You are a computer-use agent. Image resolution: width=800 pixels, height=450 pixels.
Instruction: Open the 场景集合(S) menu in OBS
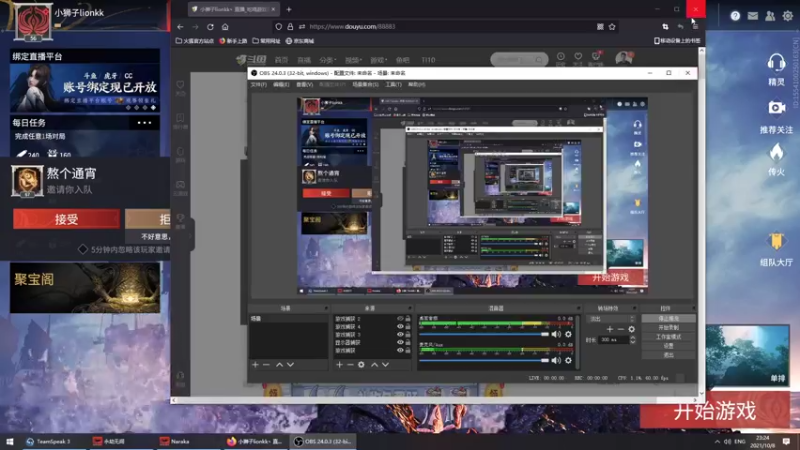pos(365,85)
